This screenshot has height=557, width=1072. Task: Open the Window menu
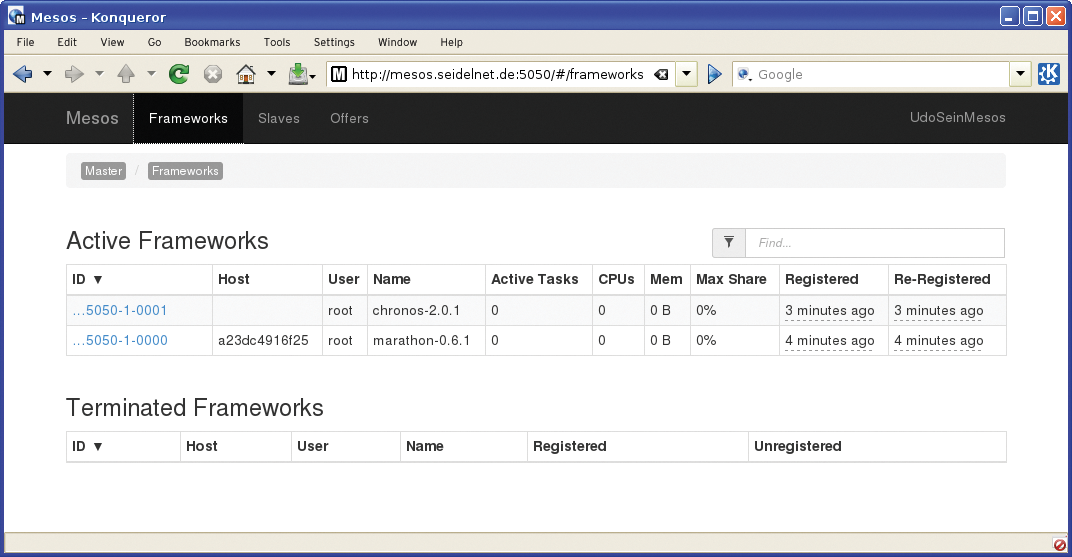[397, 42]
